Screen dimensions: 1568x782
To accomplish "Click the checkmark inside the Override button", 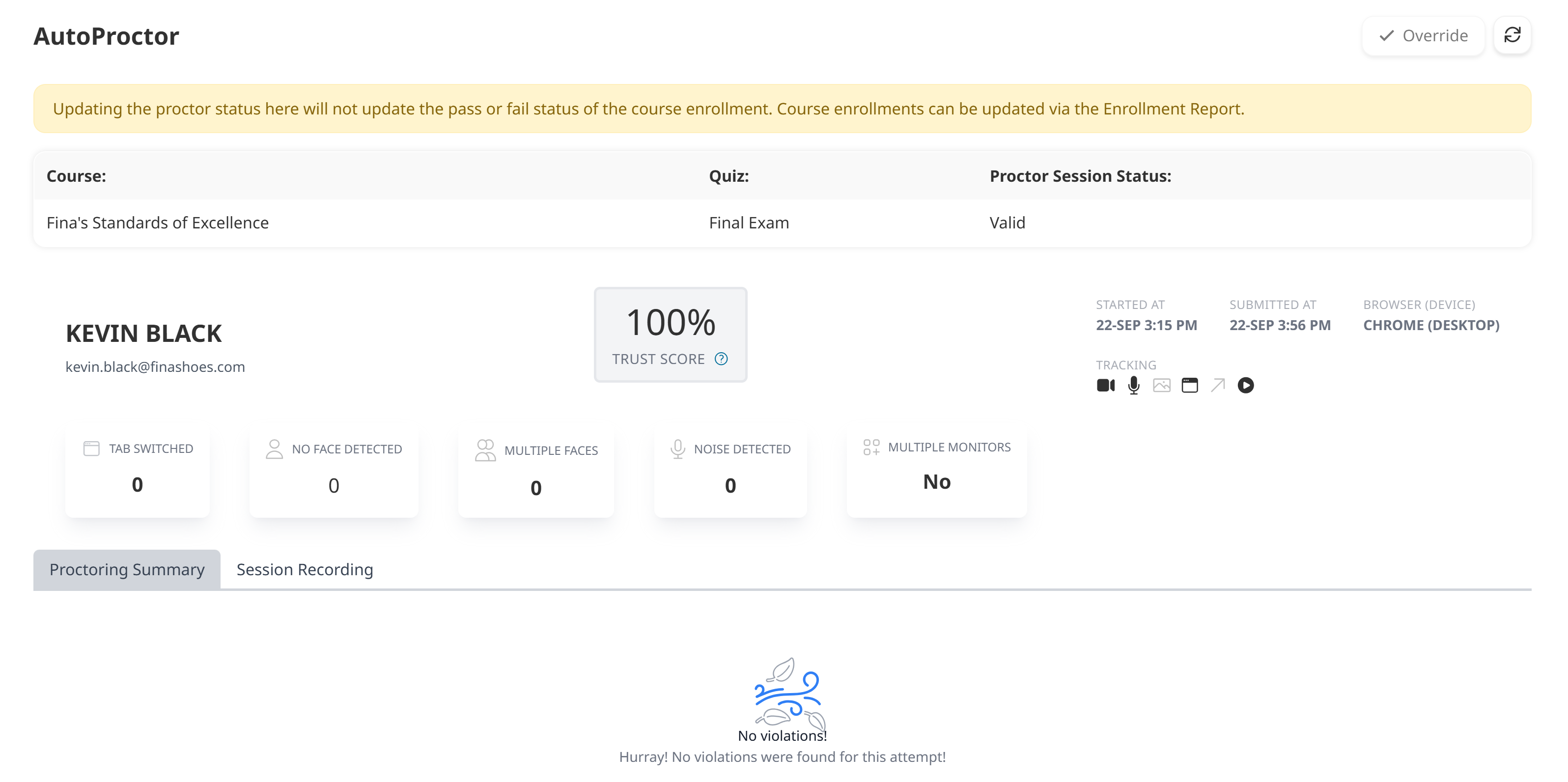I will coord(1387,36).
